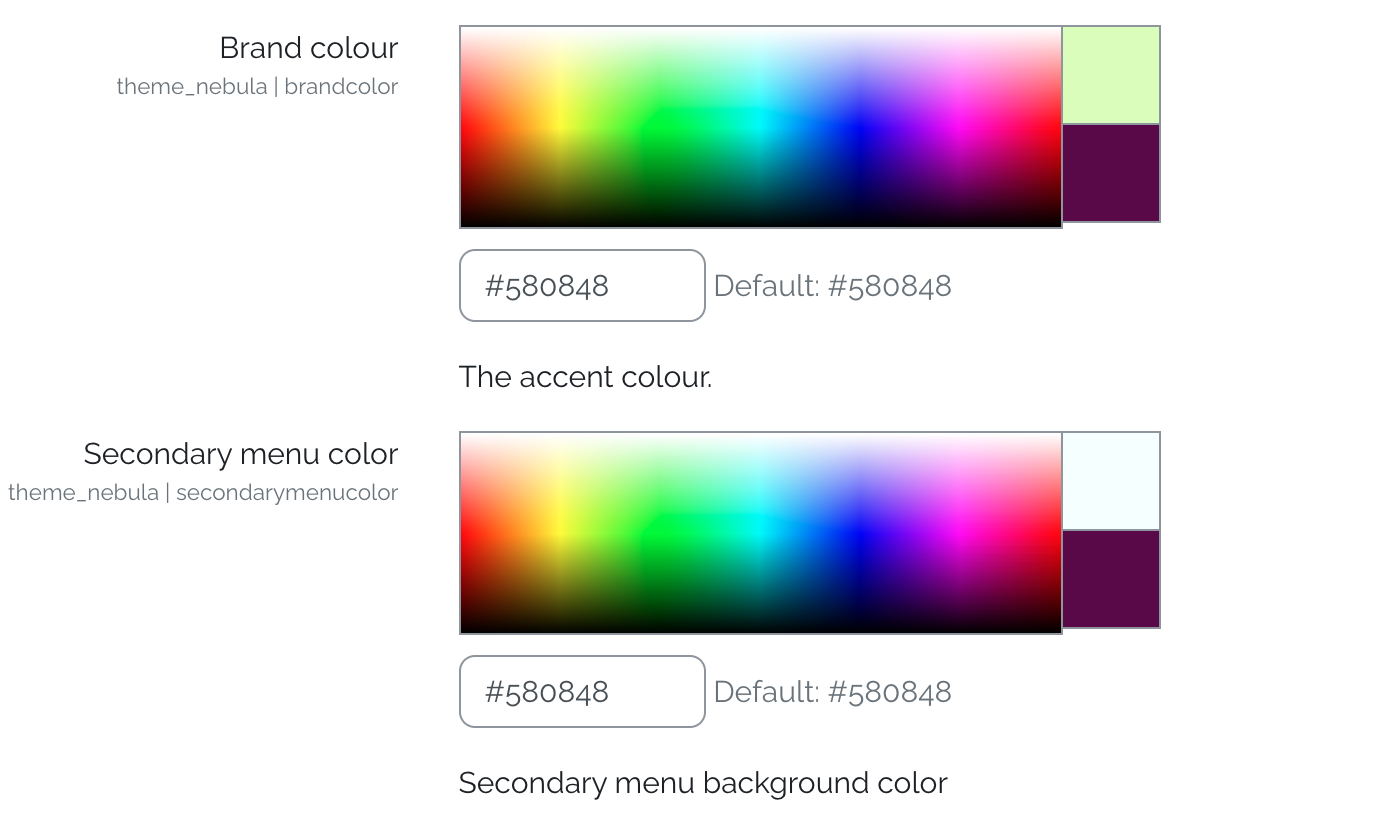Click the theme_nebula | brandcolor setting name
Screen dimensions: 1392x824
click(x=257, y=86)
